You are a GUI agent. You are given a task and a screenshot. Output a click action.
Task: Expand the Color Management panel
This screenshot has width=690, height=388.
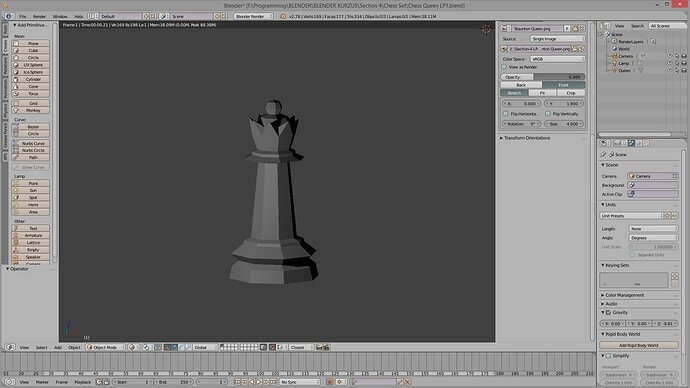point(624,295)
